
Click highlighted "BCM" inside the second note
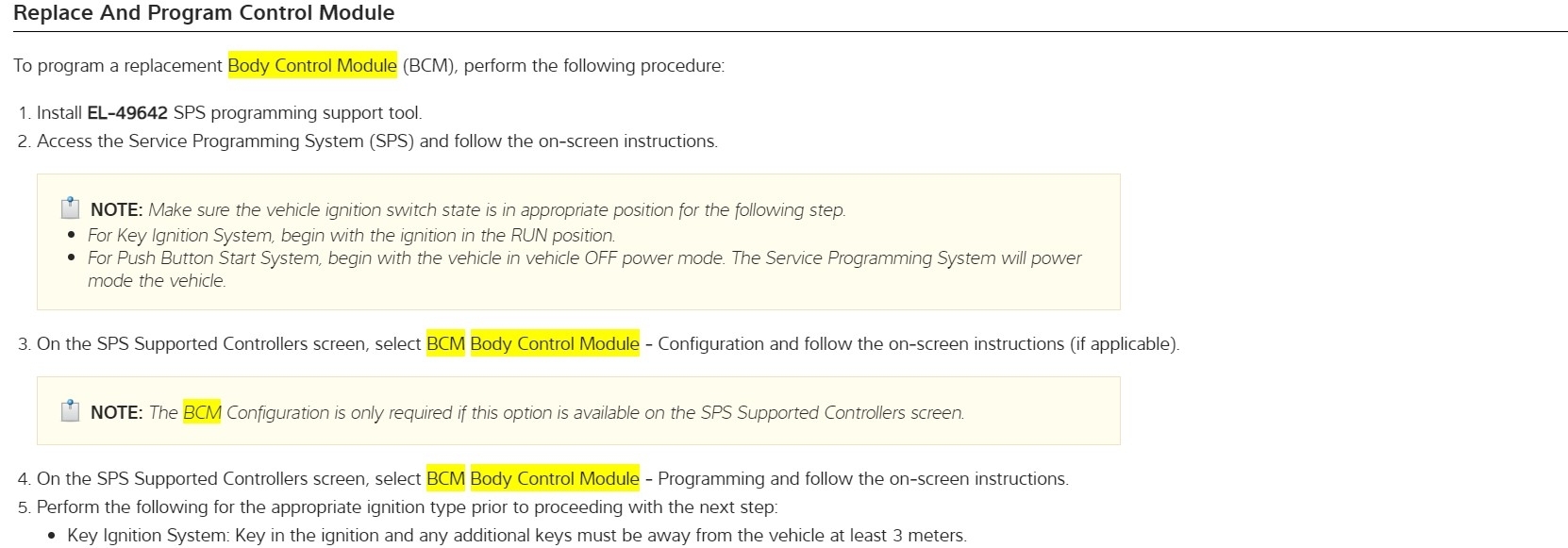202,412
